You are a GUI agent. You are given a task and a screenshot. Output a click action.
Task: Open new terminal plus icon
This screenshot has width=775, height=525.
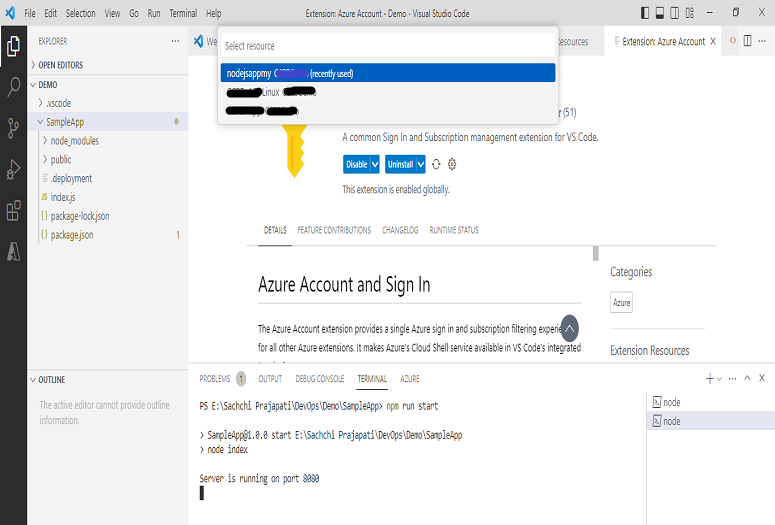(x=710, y=379)
